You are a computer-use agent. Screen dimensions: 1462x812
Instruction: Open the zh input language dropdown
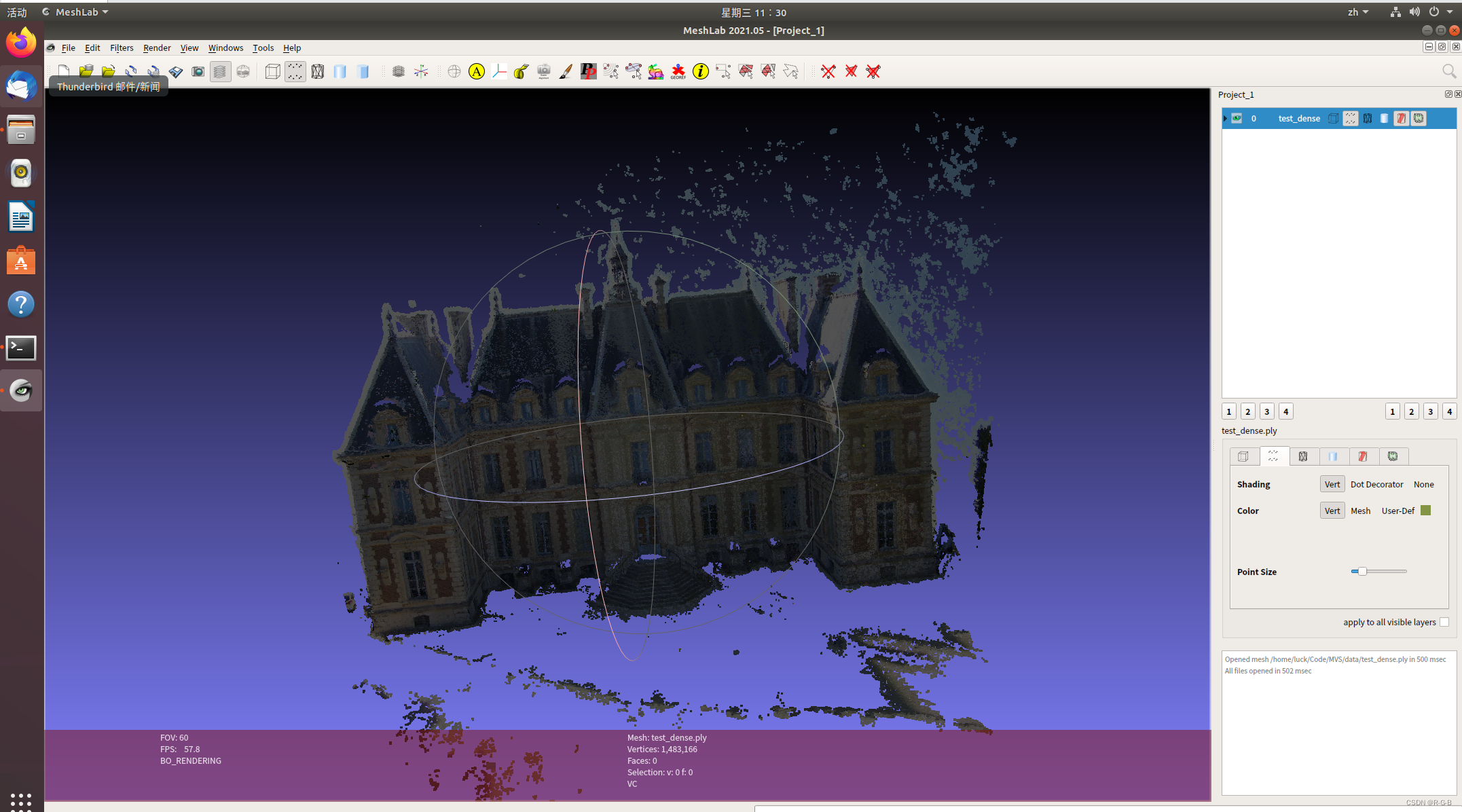tap(1358, 12)
